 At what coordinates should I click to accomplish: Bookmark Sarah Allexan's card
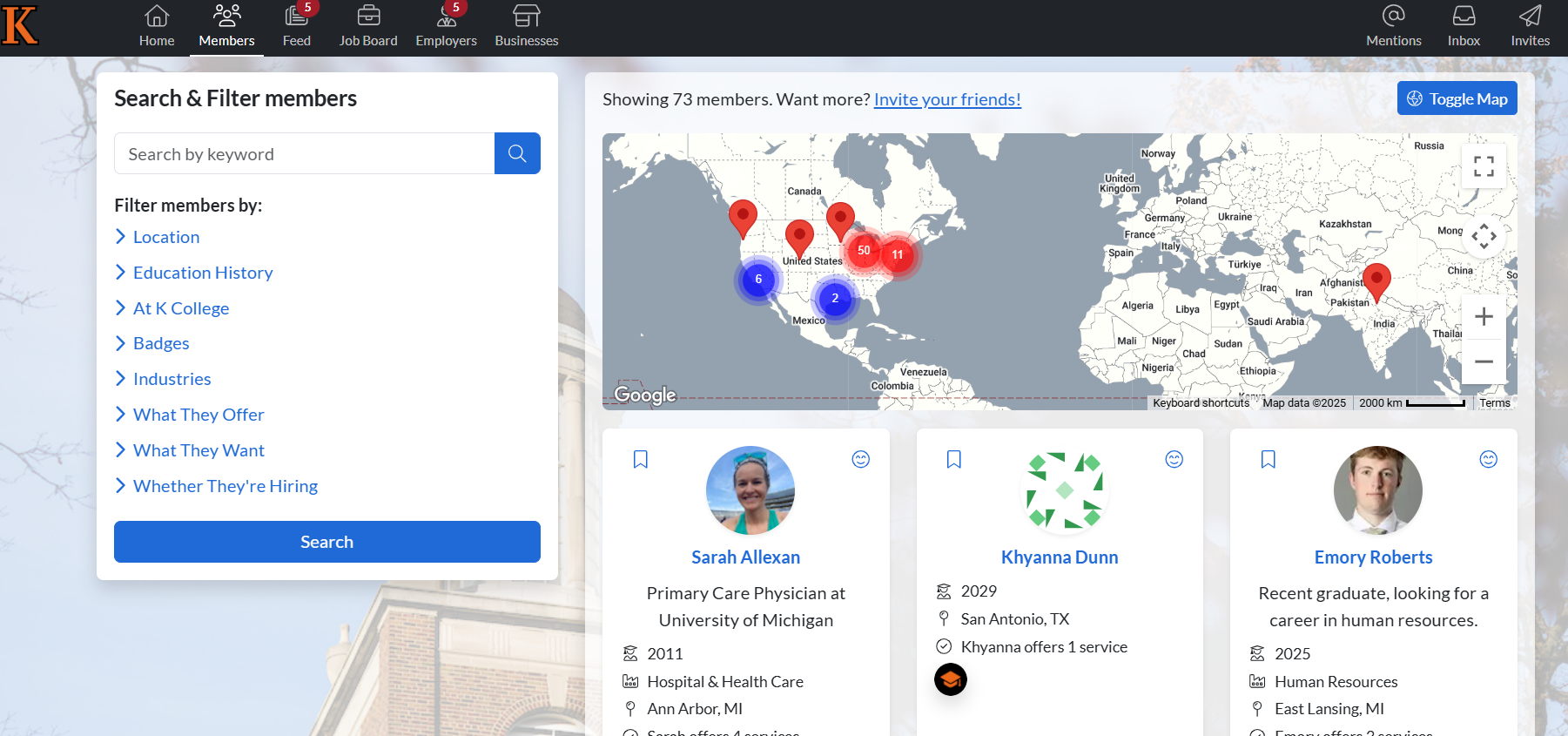pyautogui.click(x=641, y=459)
